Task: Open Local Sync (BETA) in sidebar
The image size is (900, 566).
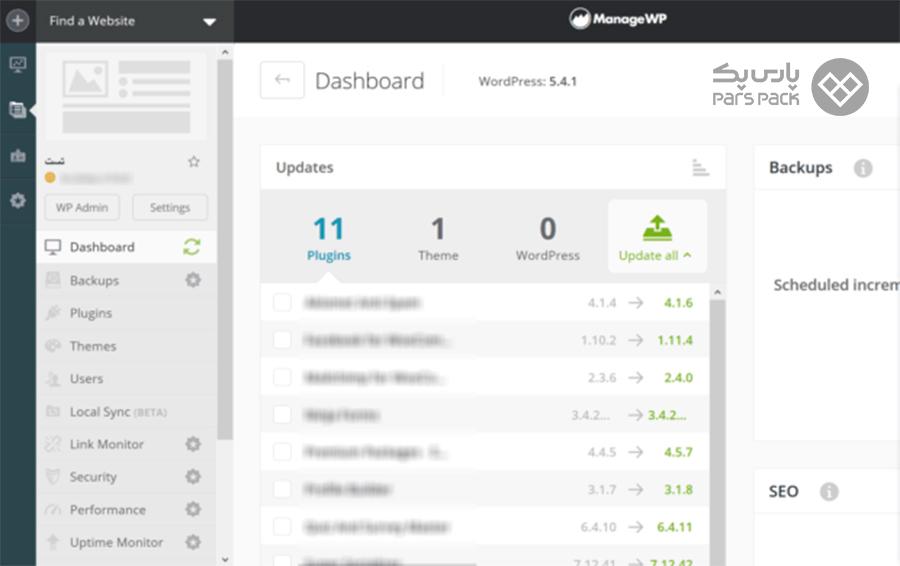Action: tap(126, 412)
